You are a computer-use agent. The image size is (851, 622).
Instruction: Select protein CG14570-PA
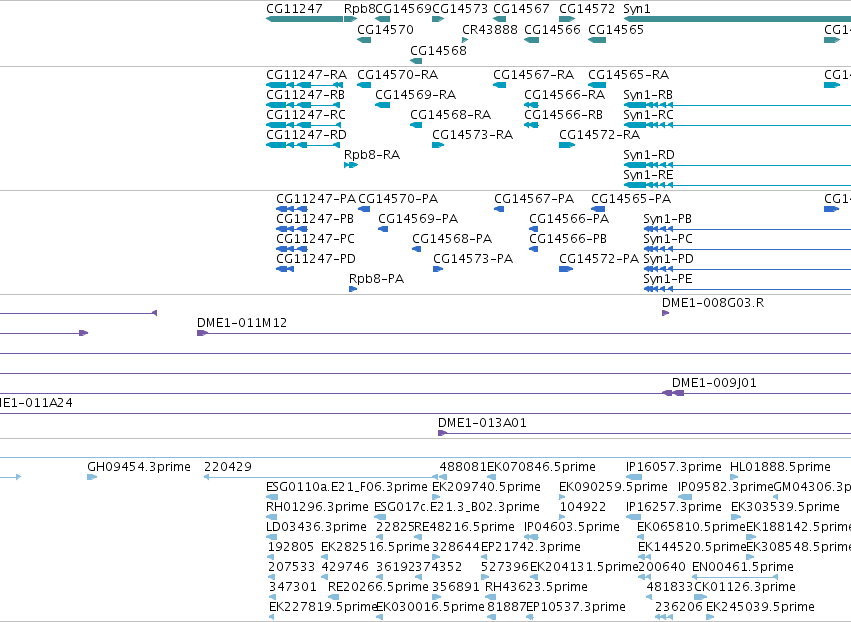coord(398,199)
